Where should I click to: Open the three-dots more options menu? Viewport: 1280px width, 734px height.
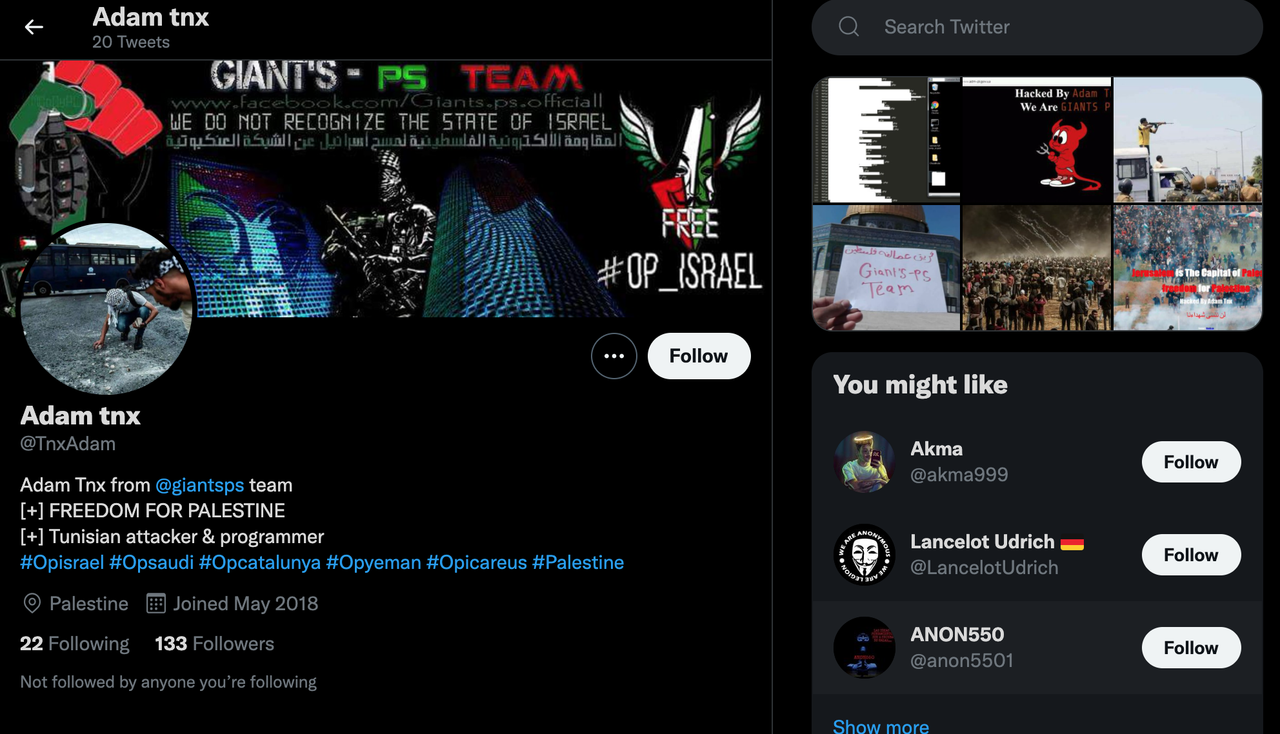pyautogui.click(x=614, y=356)
